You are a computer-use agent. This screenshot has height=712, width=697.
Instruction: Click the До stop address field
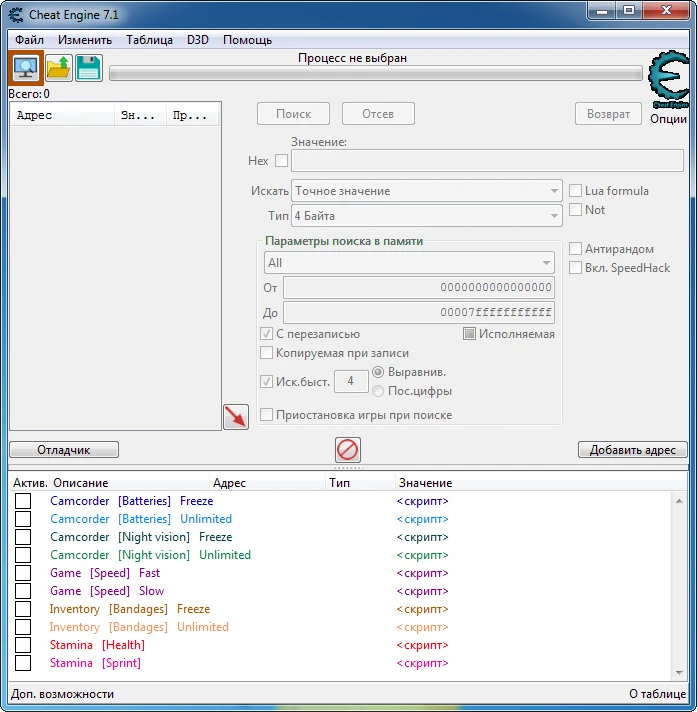click(419, 312)
